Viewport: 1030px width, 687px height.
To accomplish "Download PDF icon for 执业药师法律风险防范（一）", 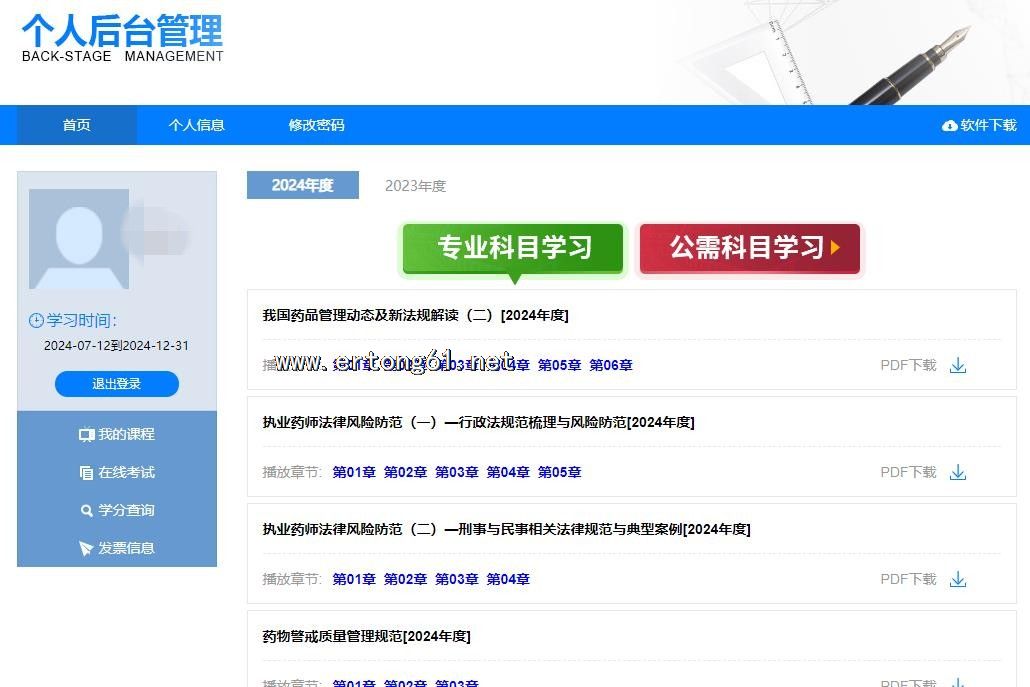I will 957,472.
